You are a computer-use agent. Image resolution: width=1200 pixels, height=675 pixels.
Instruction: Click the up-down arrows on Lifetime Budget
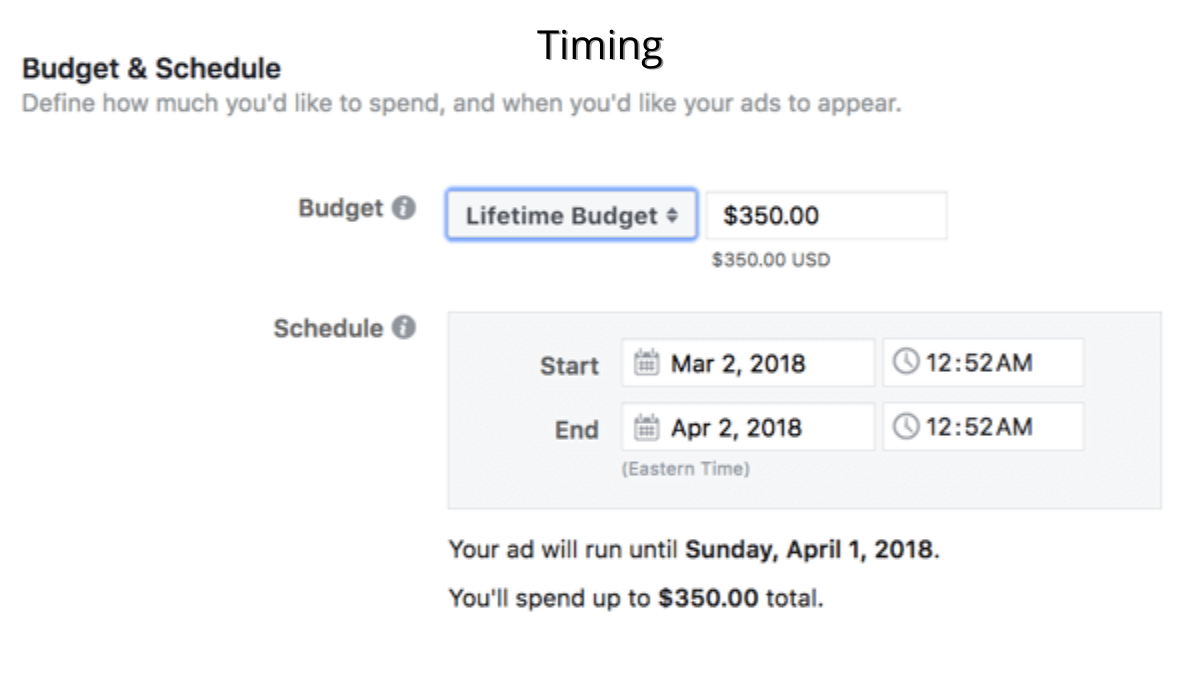coord(673,216)
